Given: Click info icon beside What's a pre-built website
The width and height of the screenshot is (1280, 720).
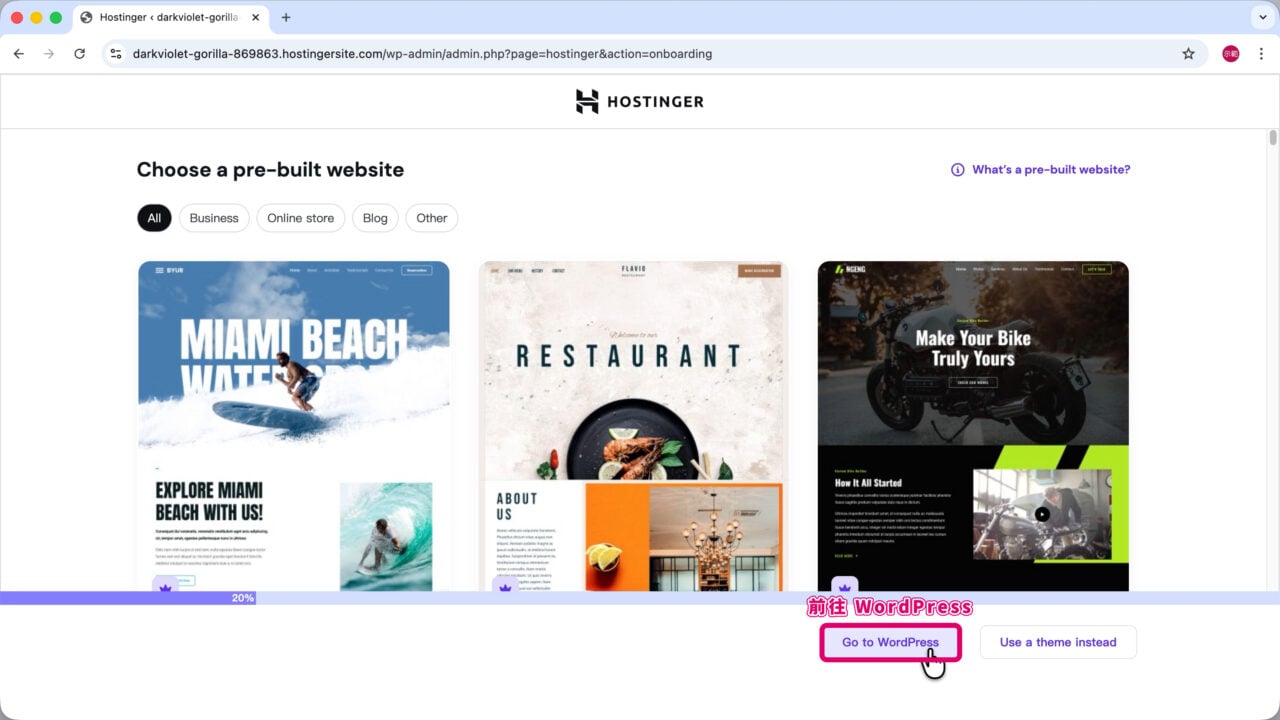Looking at the screenshot, I should click(x=958, y=170).
